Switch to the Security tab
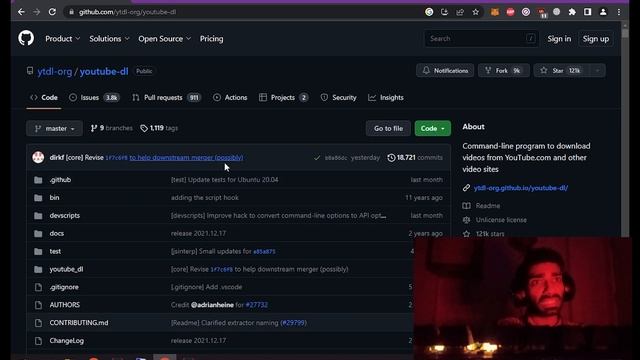 338,98
